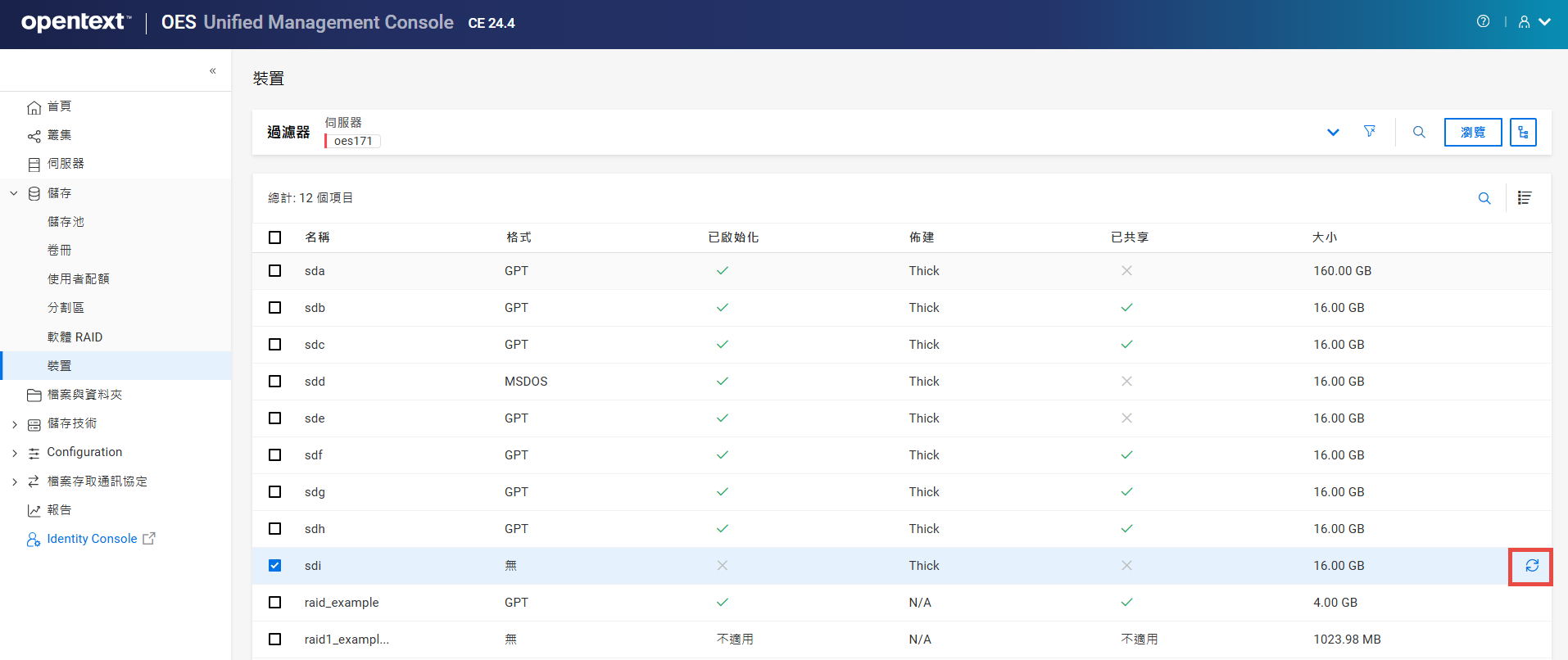Sort by the 大小 column header

pos(1324,237)
